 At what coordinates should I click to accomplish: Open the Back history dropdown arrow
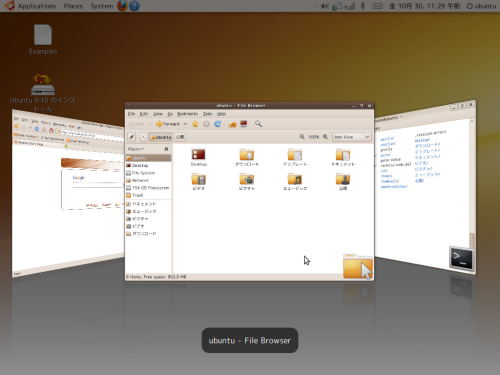[x=149, y=124]
